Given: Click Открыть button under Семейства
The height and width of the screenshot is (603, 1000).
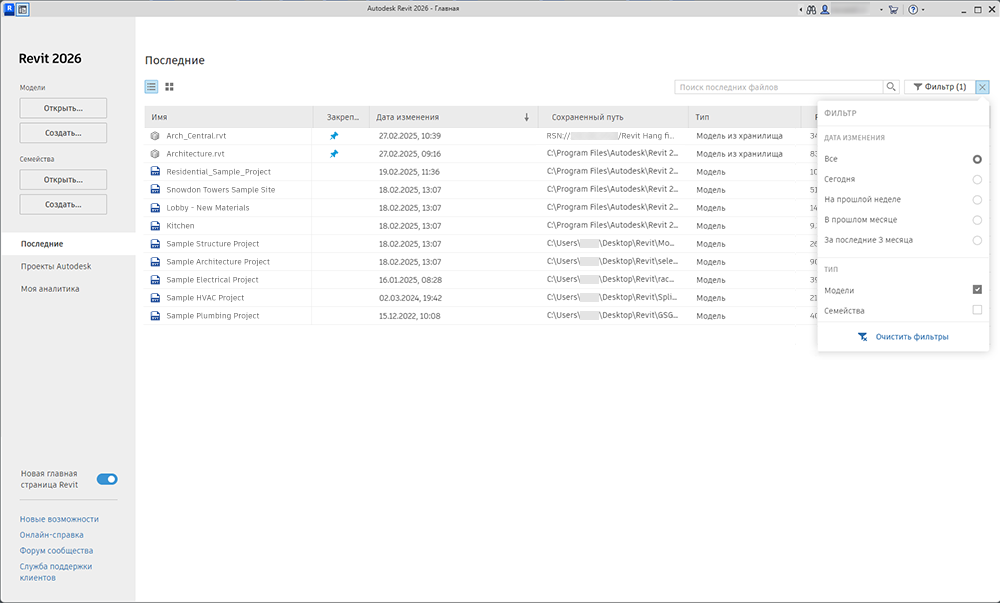Looking at the screenshot, I should point(63,179).
